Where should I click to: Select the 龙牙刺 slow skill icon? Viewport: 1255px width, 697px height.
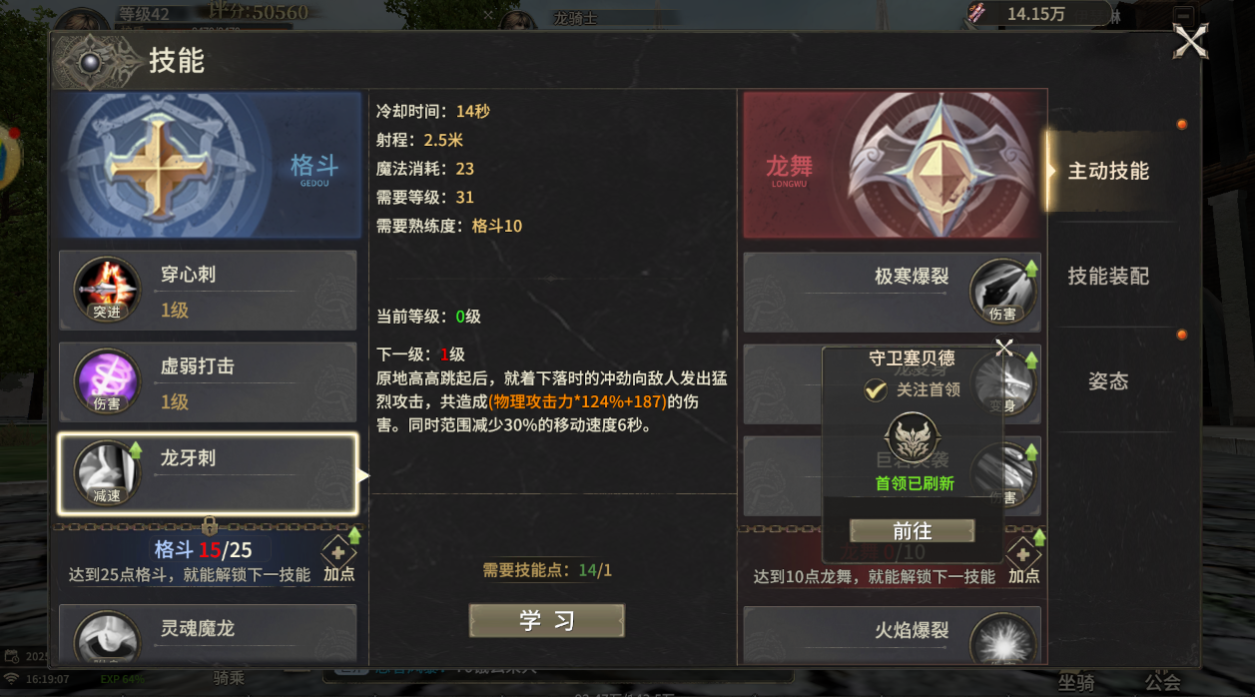pyautogui.click(x=107, y=472)
